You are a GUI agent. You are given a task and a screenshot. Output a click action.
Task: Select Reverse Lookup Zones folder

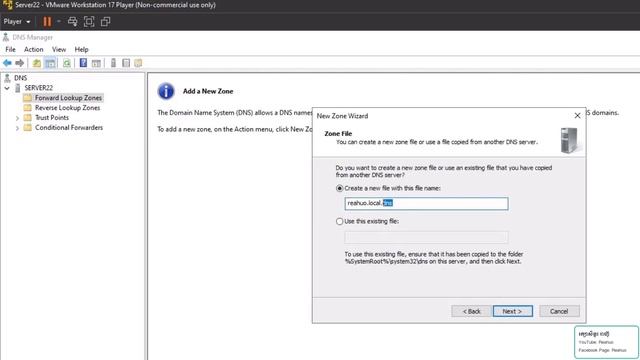pyautogui.click(x=67, y=108)
